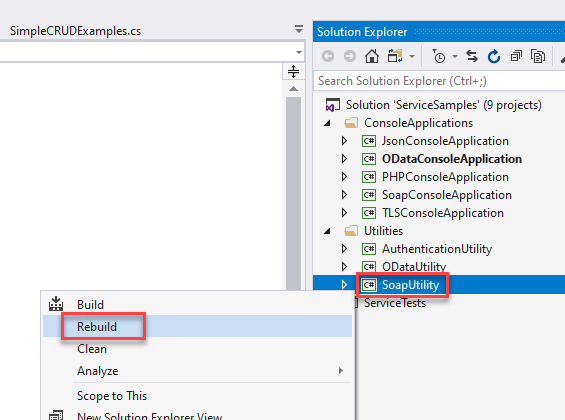Screen dimensions: 565x420
Task: Open the Pending Changes Filter dropdown arrow
Action: [455, 57]
